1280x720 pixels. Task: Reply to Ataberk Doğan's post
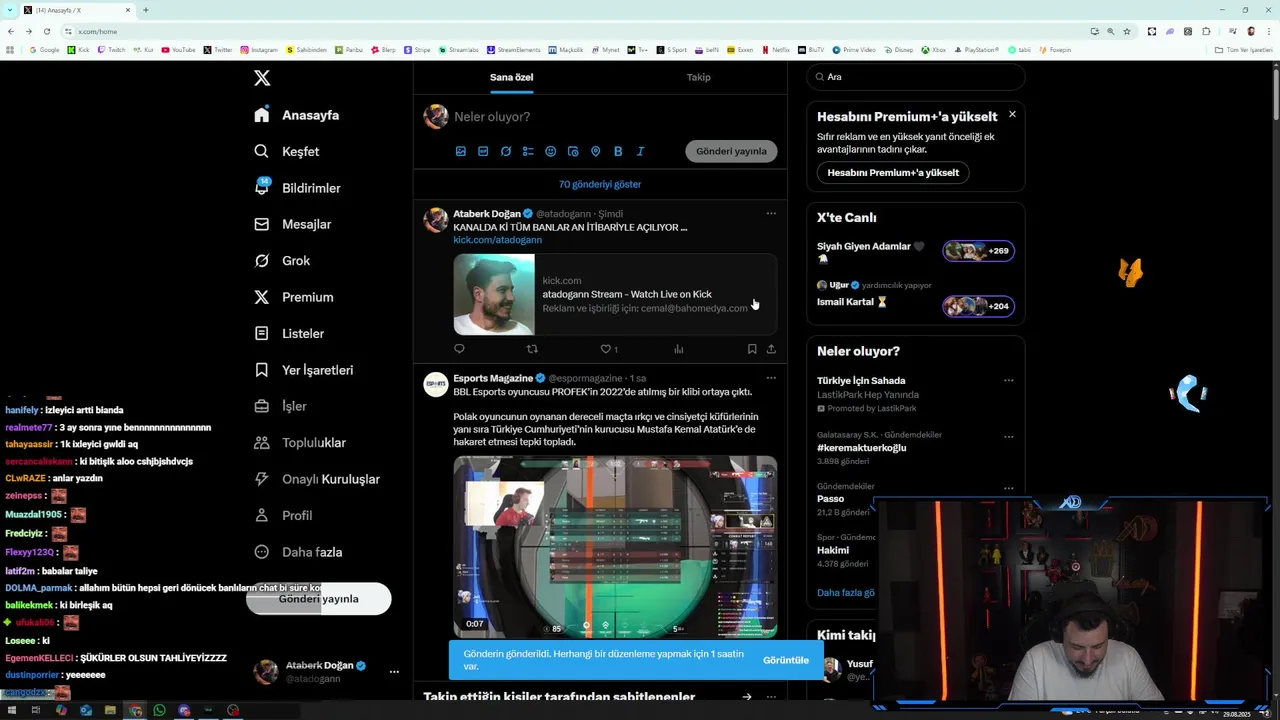tap(459, 349)
